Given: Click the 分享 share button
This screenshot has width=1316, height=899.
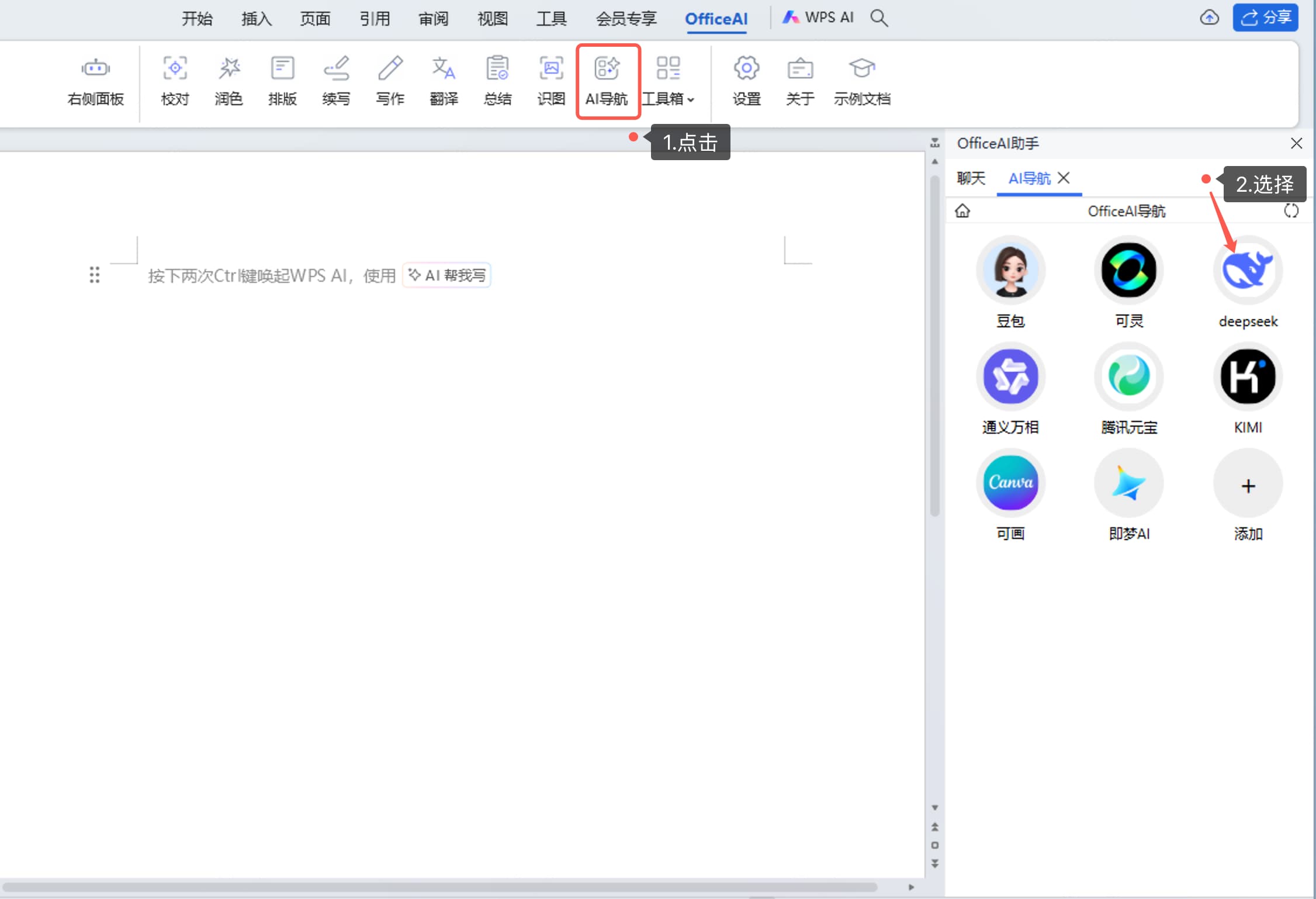Looking at the screenshot, I should point(1265,18).
